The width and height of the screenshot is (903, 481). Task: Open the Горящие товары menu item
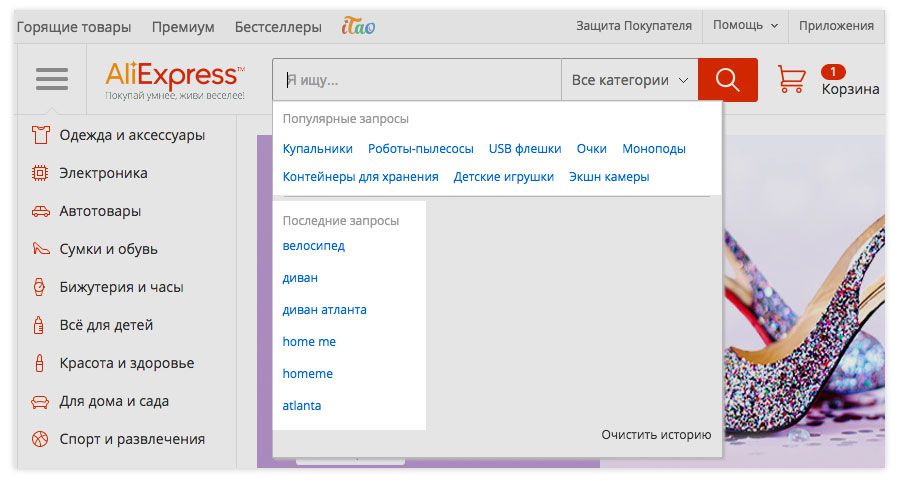pyautogui.click(x=74, y=27)
